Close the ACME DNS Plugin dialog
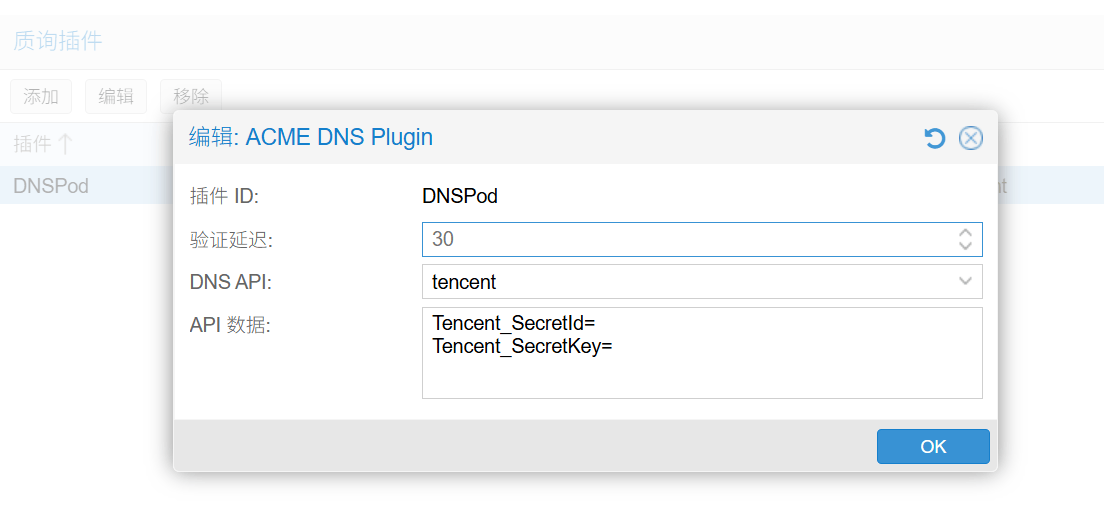Screen dimensions: 1104x525 pos(970,138)
